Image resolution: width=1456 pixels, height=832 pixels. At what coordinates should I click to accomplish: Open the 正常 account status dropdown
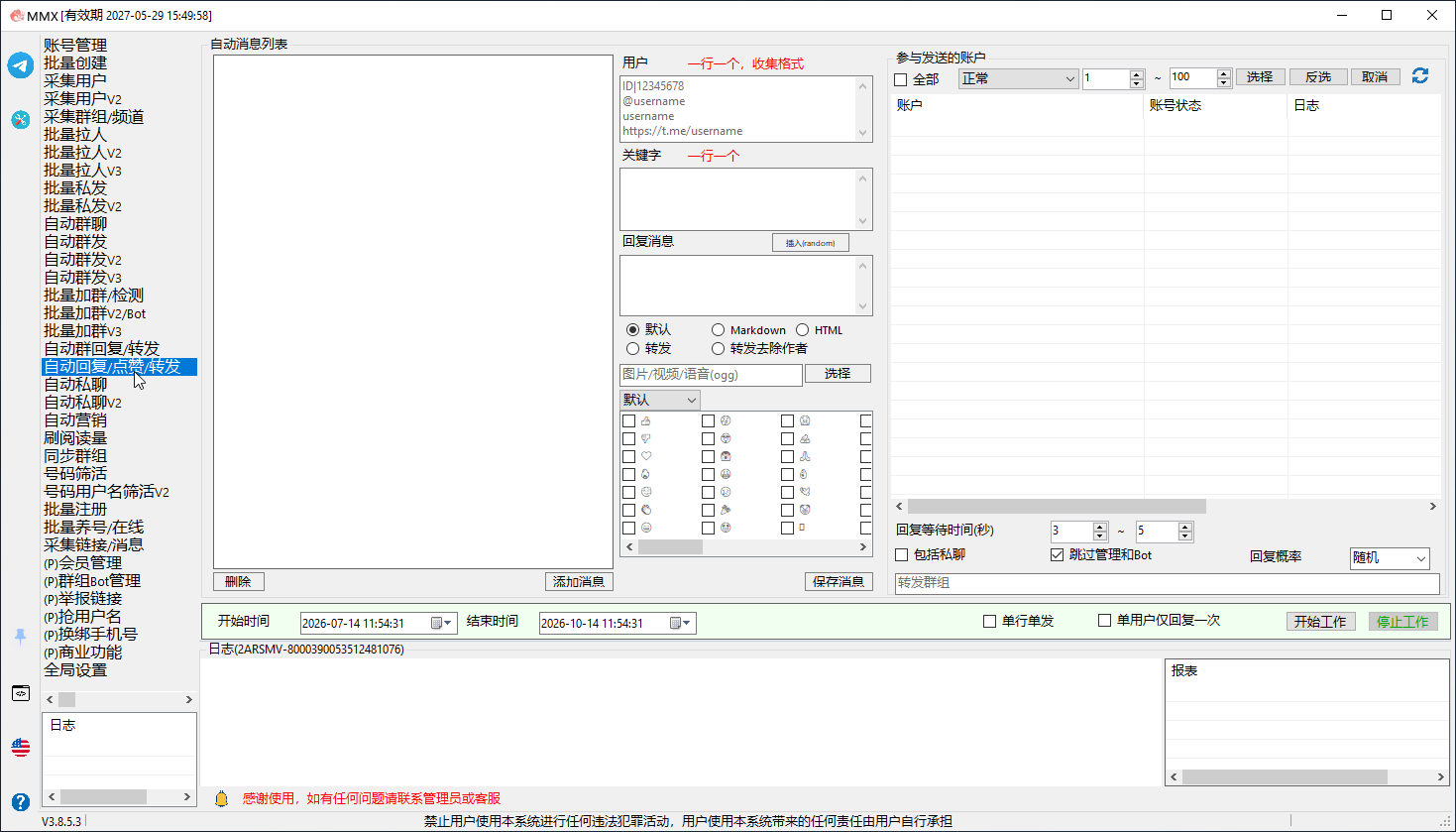click(x=1018, y=78)
